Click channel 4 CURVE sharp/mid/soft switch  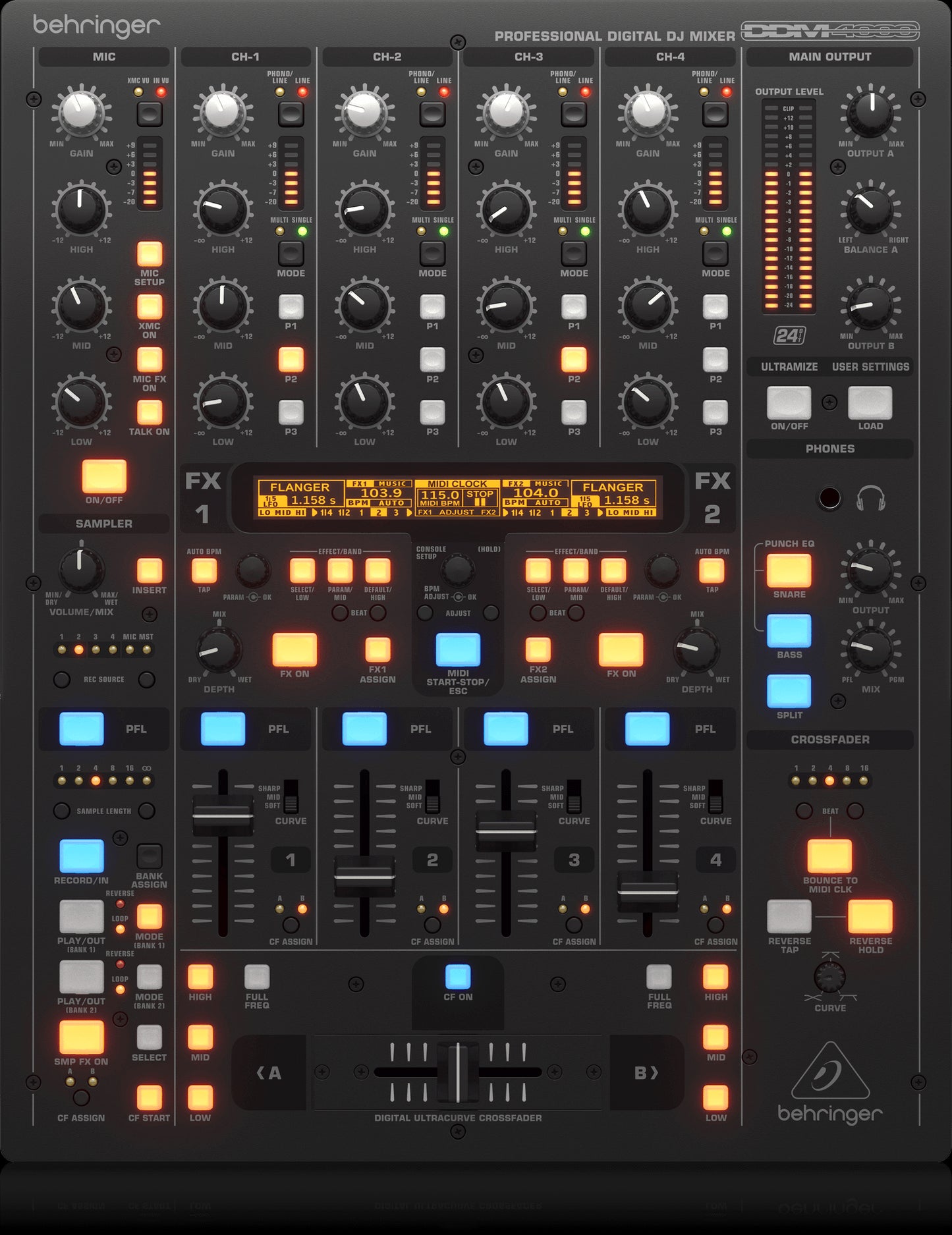point(715,797)
